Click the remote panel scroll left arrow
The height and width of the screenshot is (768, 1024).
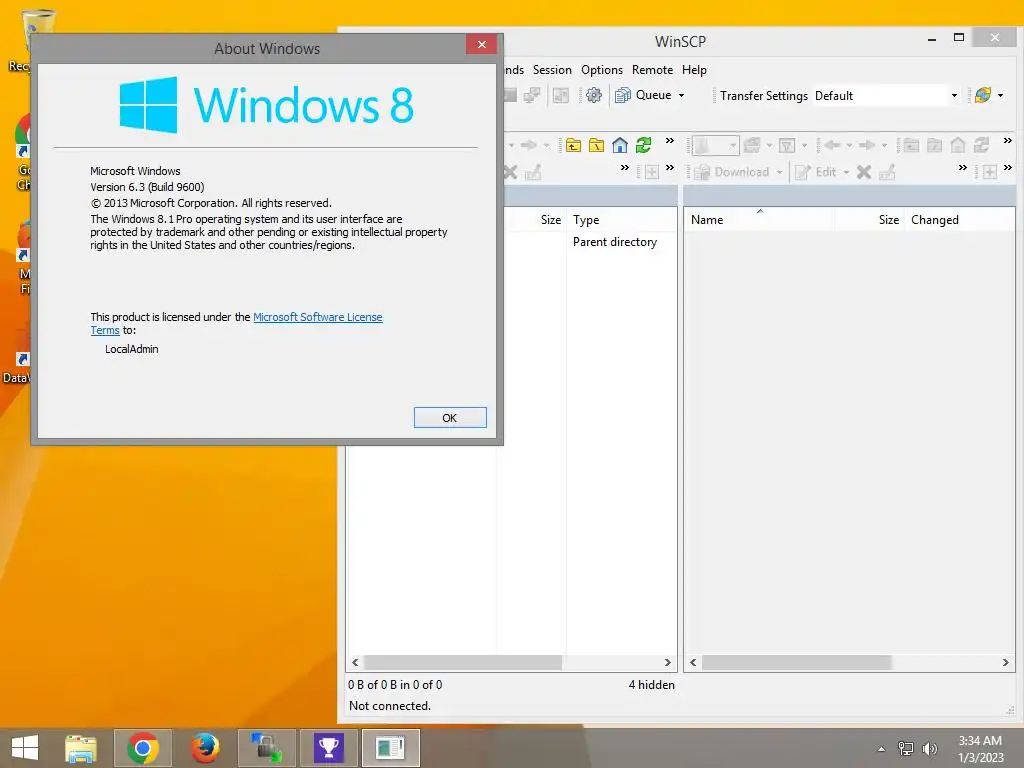click(693, 662)
